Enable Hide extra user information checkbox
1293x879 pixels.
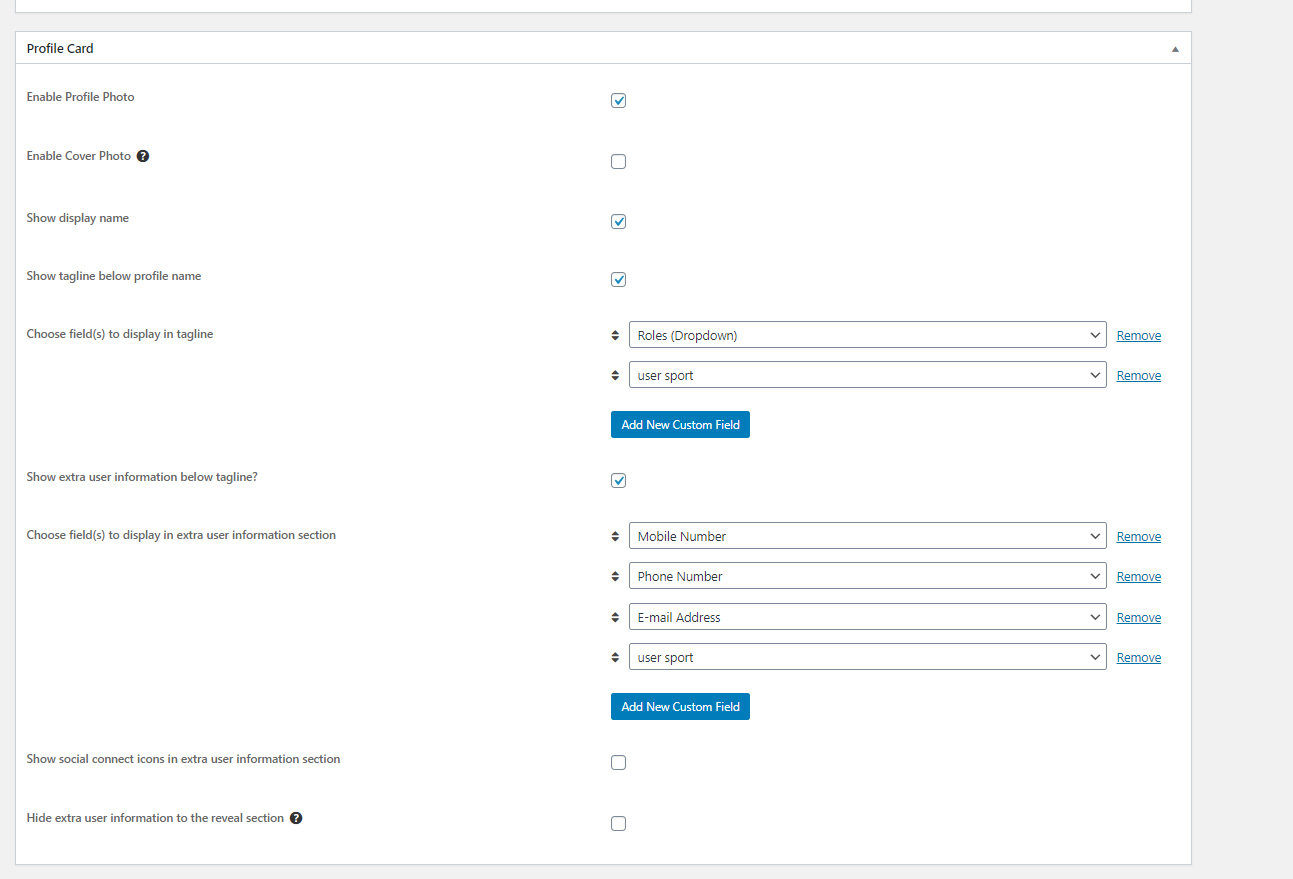tap(618, 823)
